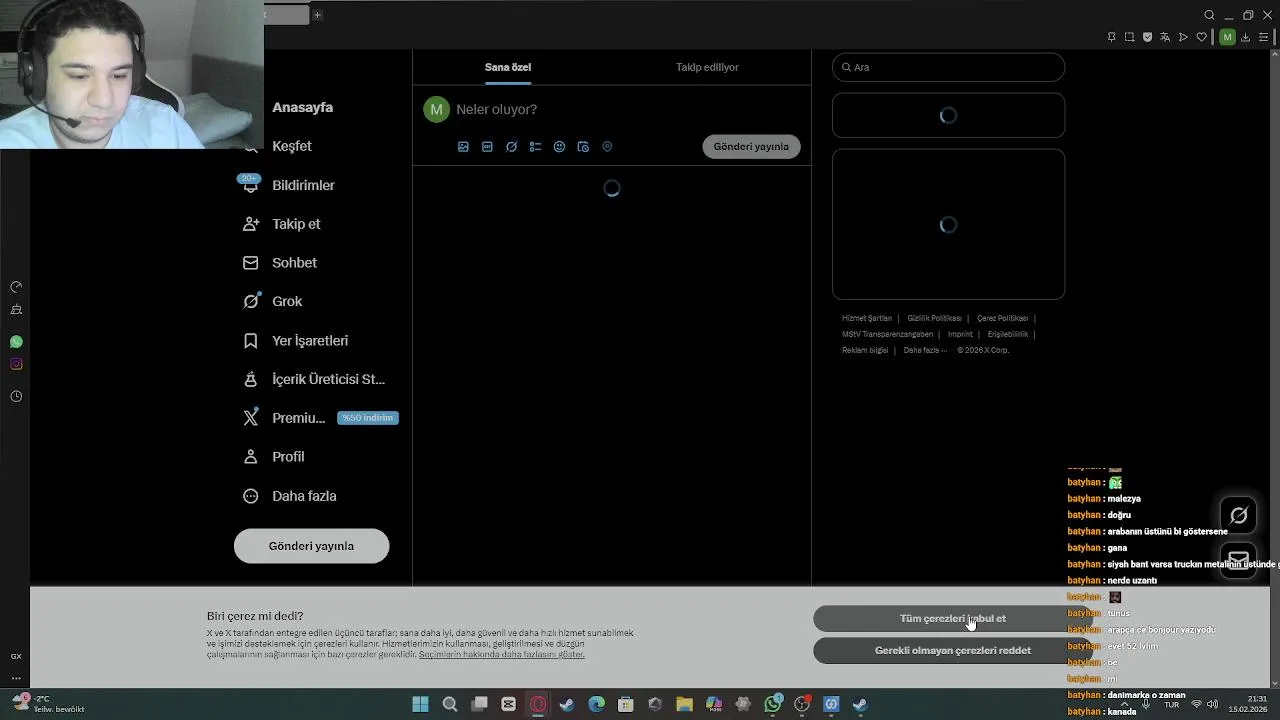
Task: Open WhatsApp from taskbar
Action: coord(773,704)
